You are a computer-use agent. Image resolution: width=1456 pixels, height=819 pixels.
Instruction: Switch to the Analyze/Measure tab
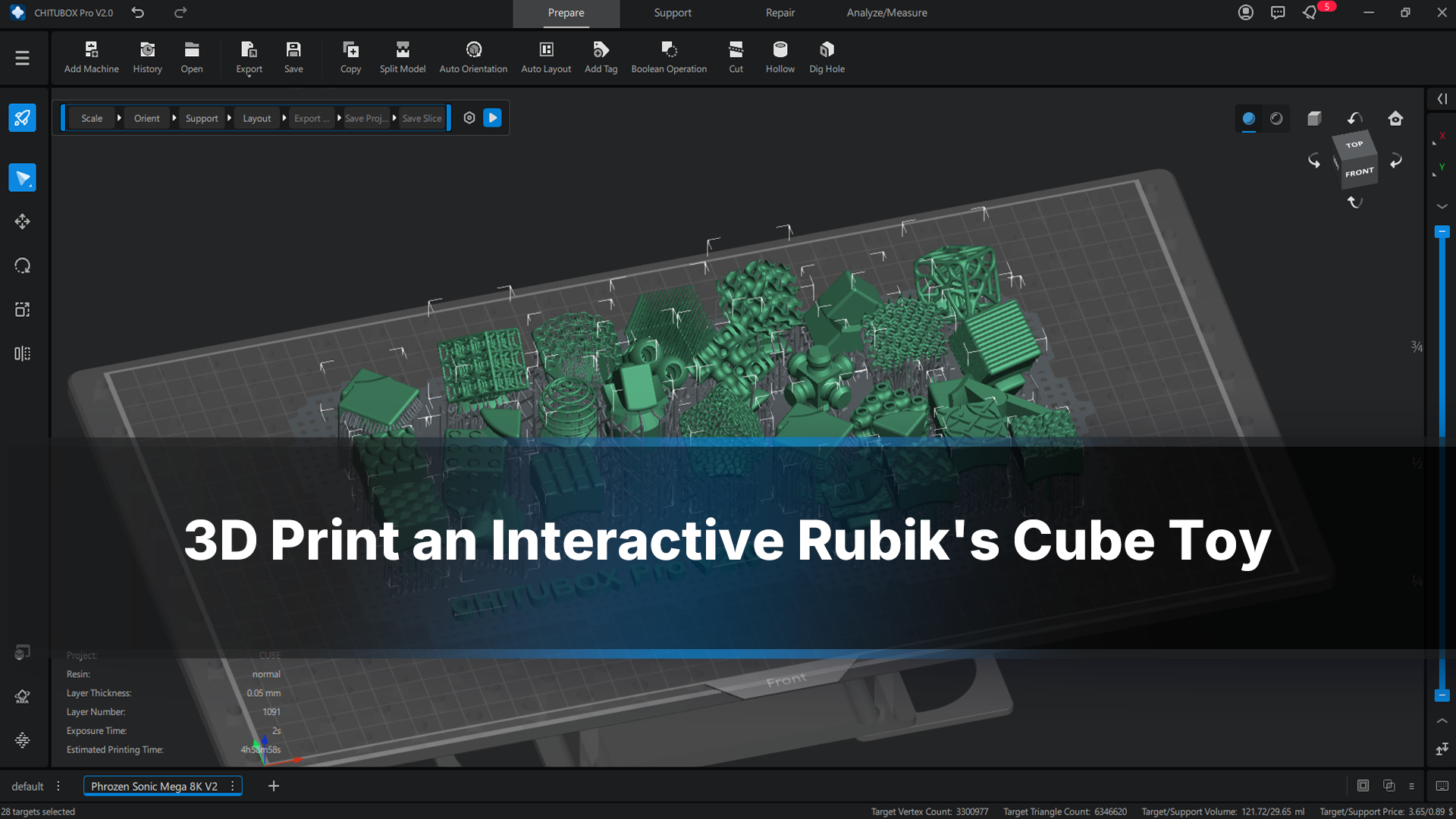886,13
